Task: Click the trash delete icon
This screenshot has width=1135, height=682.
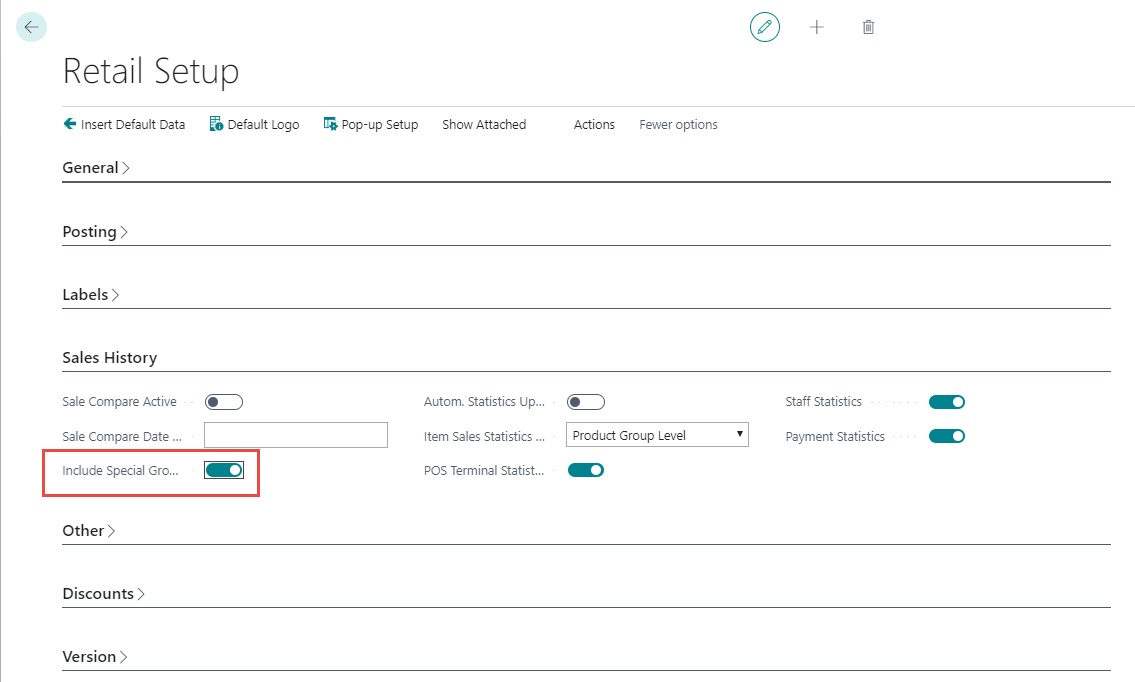Action: [x=868, y=27]
